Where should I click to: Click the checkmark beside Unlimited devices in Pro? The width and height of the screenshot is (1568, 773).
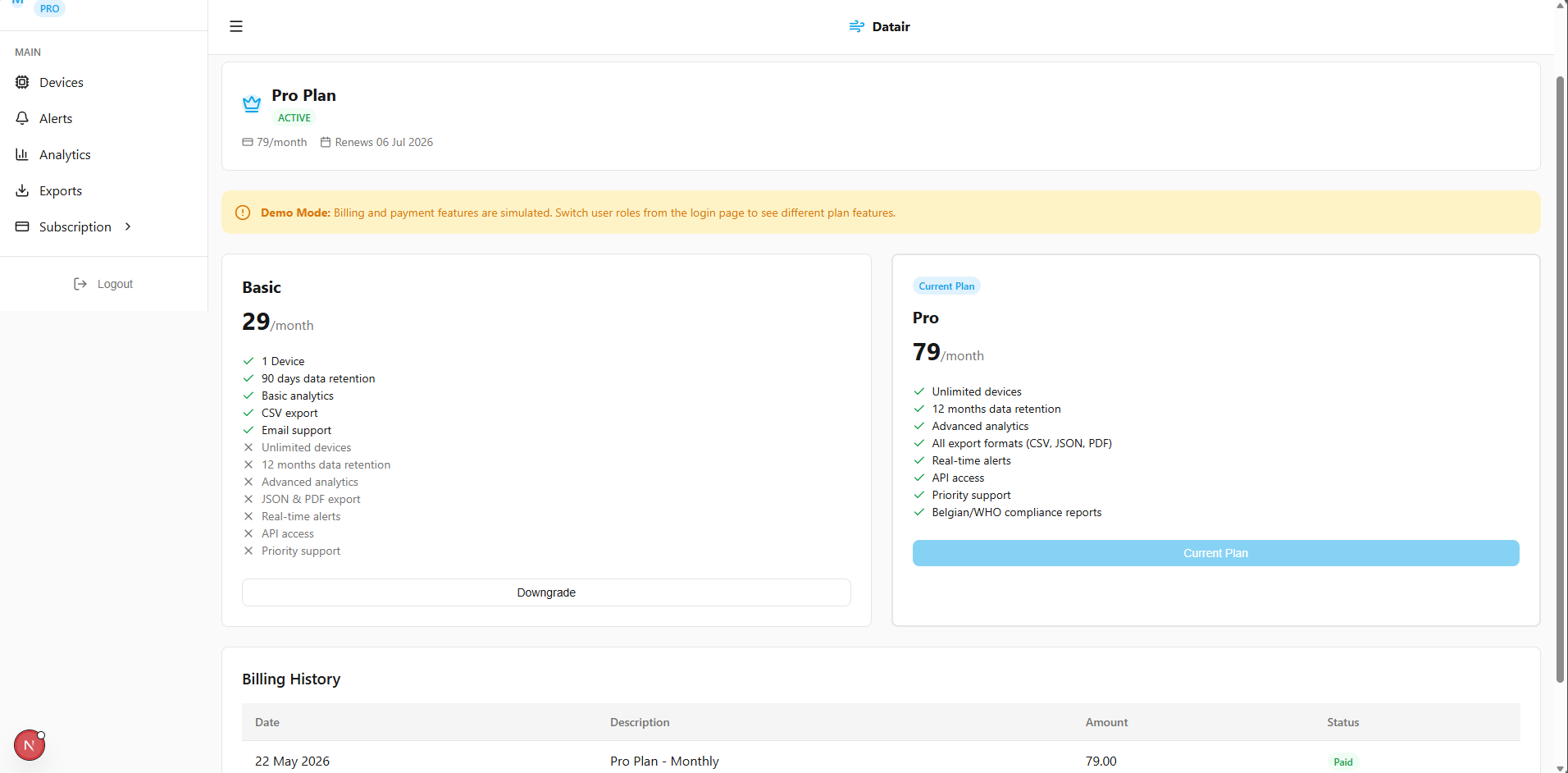919,391
